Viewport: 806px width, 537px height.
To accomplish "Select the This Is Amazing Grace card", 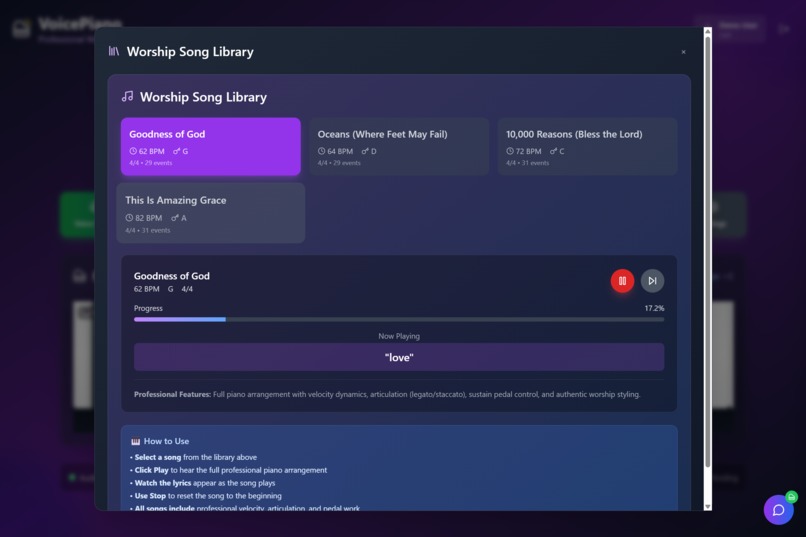I will [x=211, y=213].
